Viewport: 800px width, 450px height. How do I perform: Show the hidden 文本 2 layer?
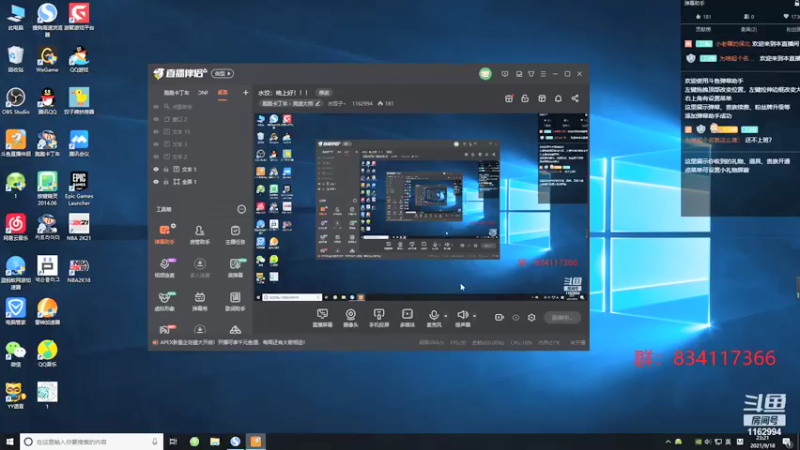click(156, 157)
